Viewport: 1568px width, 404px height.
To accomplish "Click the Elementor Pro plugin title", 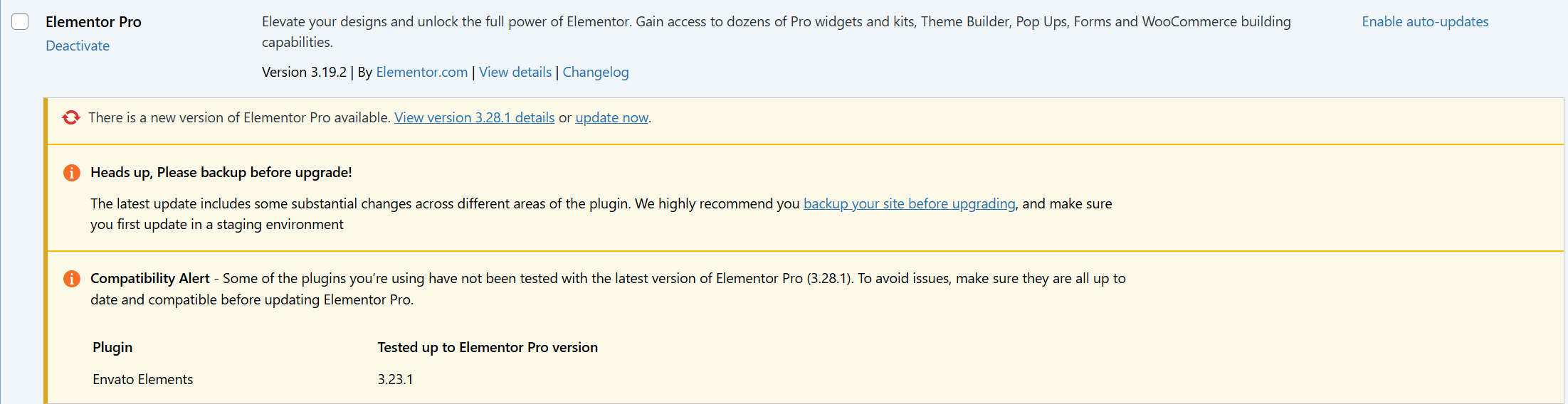I will point(93,21).
